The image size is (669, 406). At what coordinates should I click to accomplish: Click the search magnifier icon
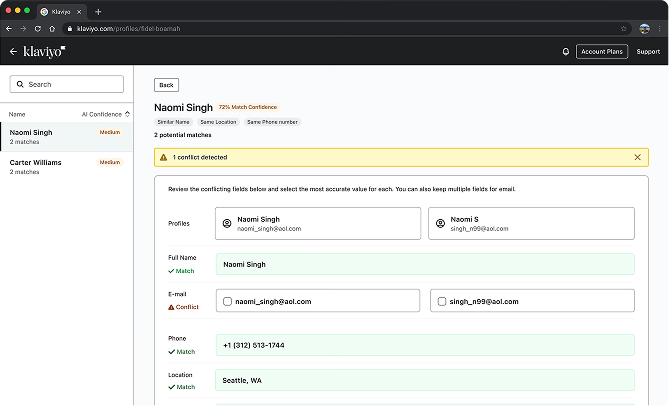(20, 84)
